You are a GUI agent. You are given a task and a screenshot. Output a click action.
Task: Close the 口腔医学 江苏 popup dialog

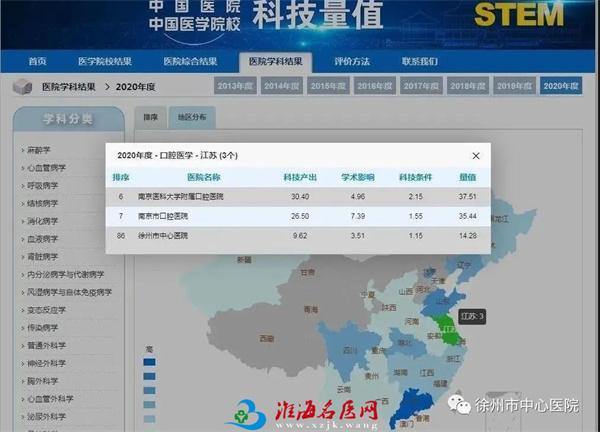click(476, 156)
